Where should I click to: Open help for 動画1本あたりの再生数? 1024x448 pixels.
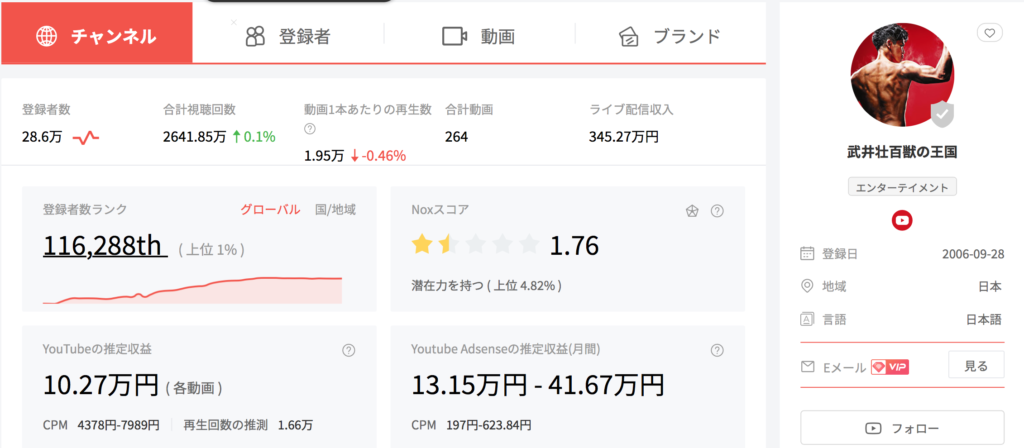tap(310, 129)
